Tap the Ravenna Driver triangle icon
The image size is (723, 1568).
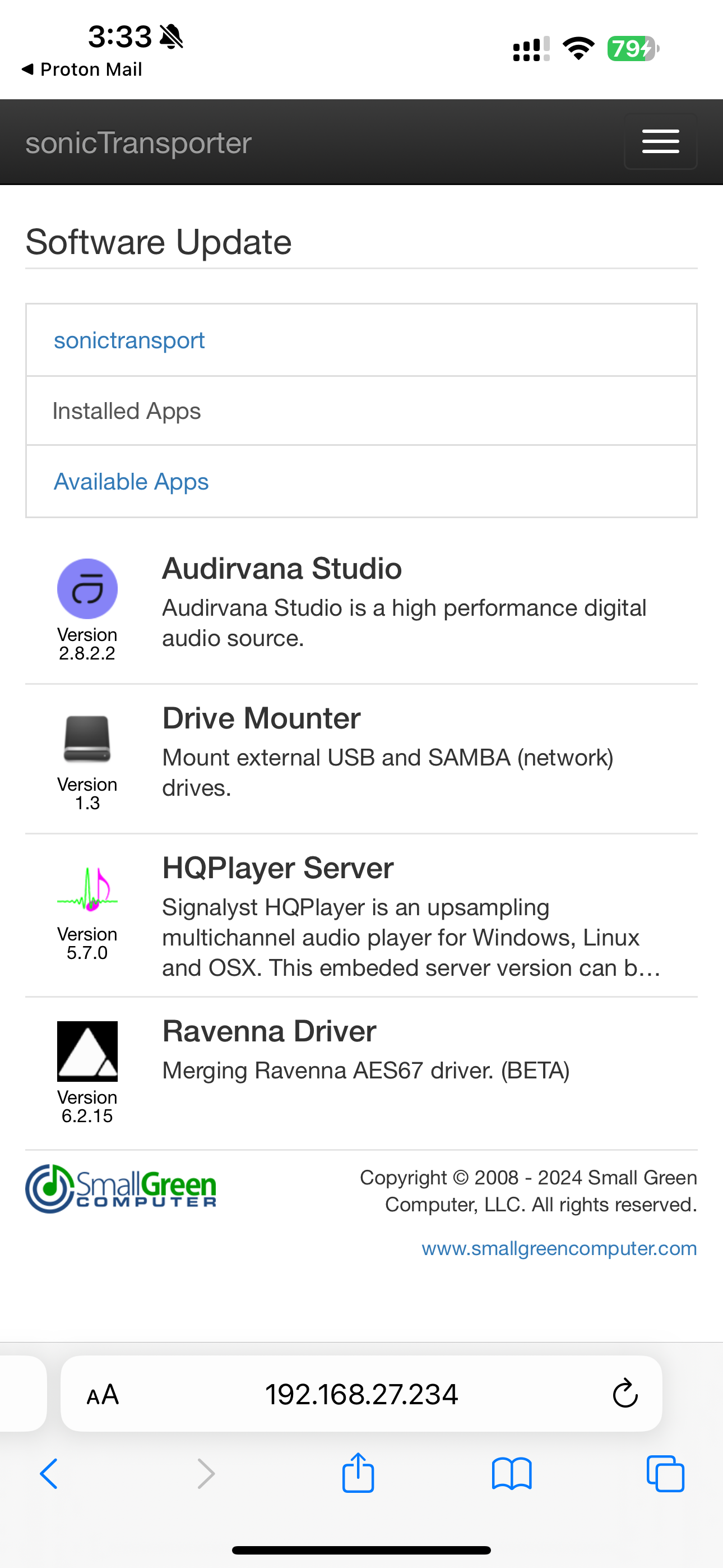click(x=87, y=1050)
